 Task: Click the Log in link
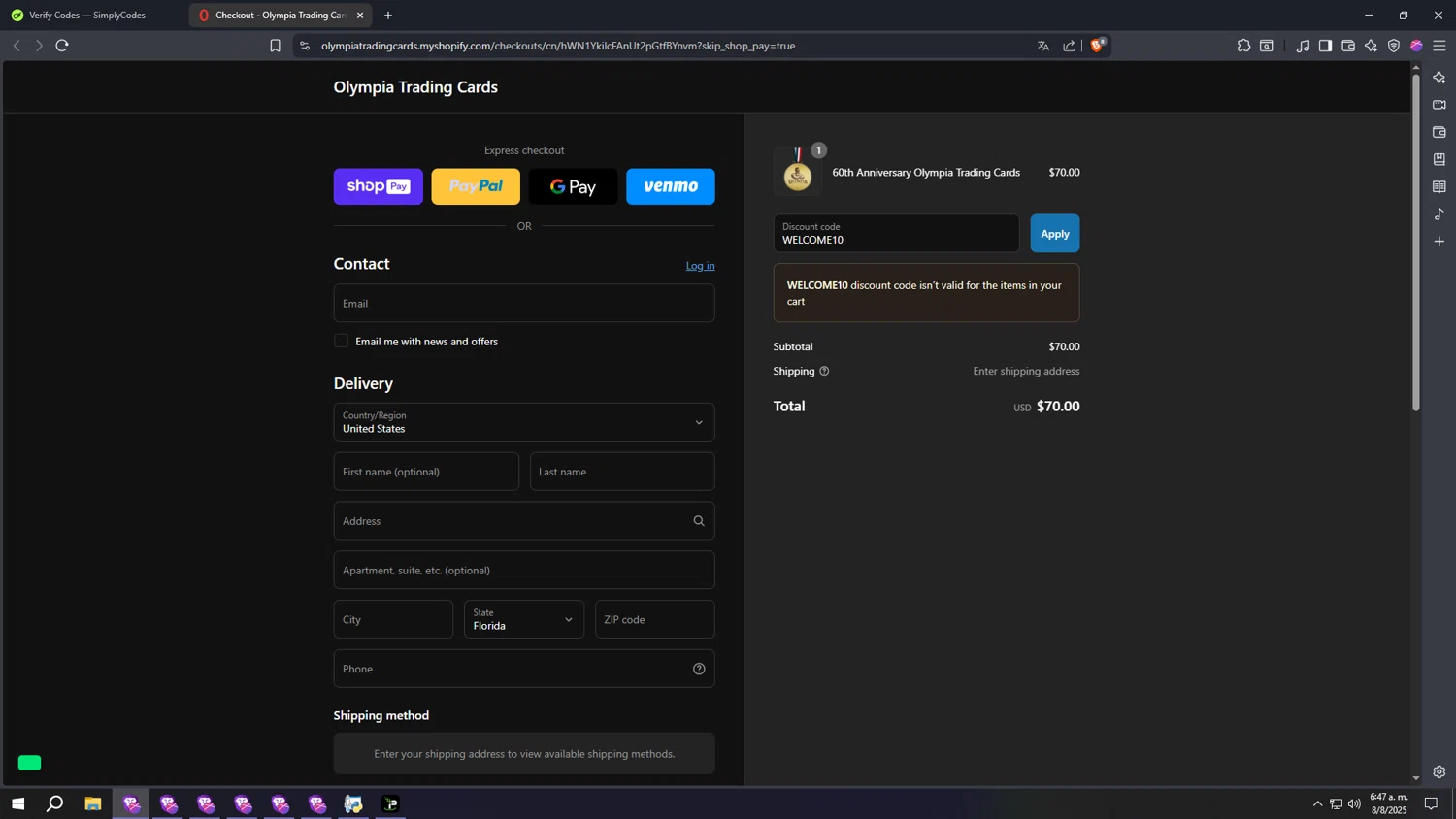[700, 266]
